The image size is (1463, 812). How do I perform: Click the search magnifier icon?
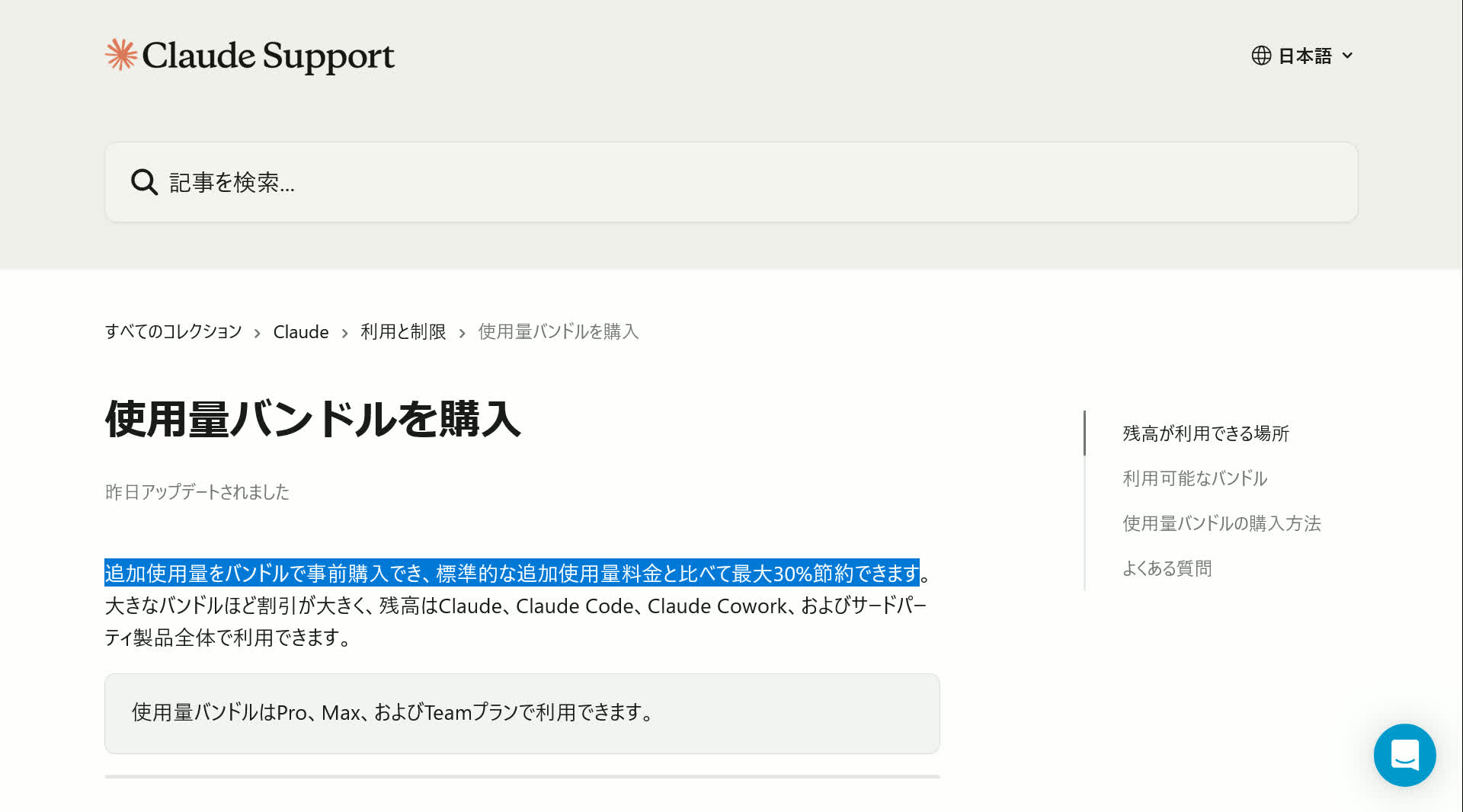143,182
